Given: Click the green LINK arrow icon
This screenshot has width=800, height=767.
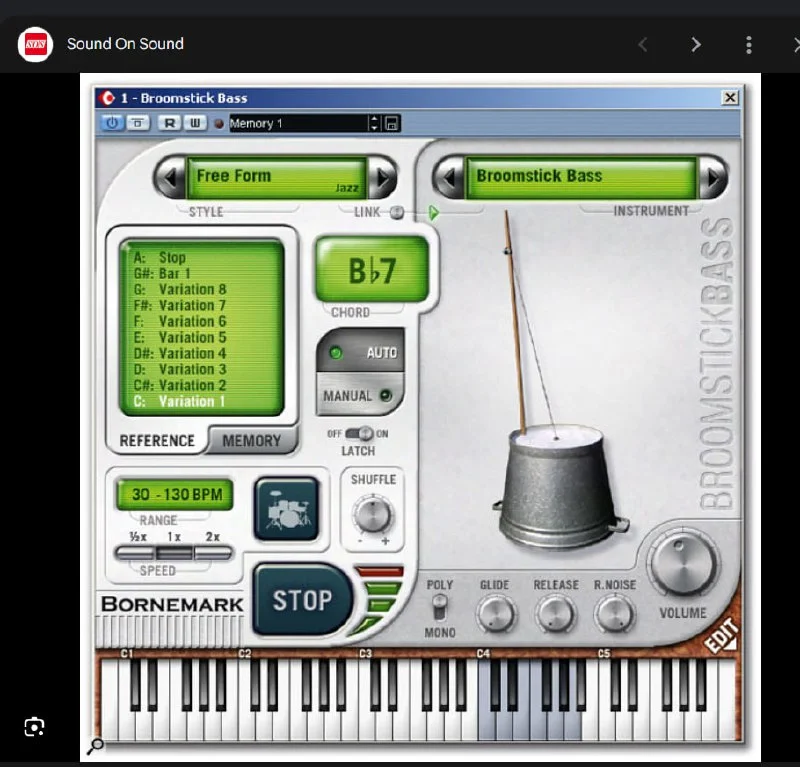Looking at the screenshot, I should click(x=434, y=212).
